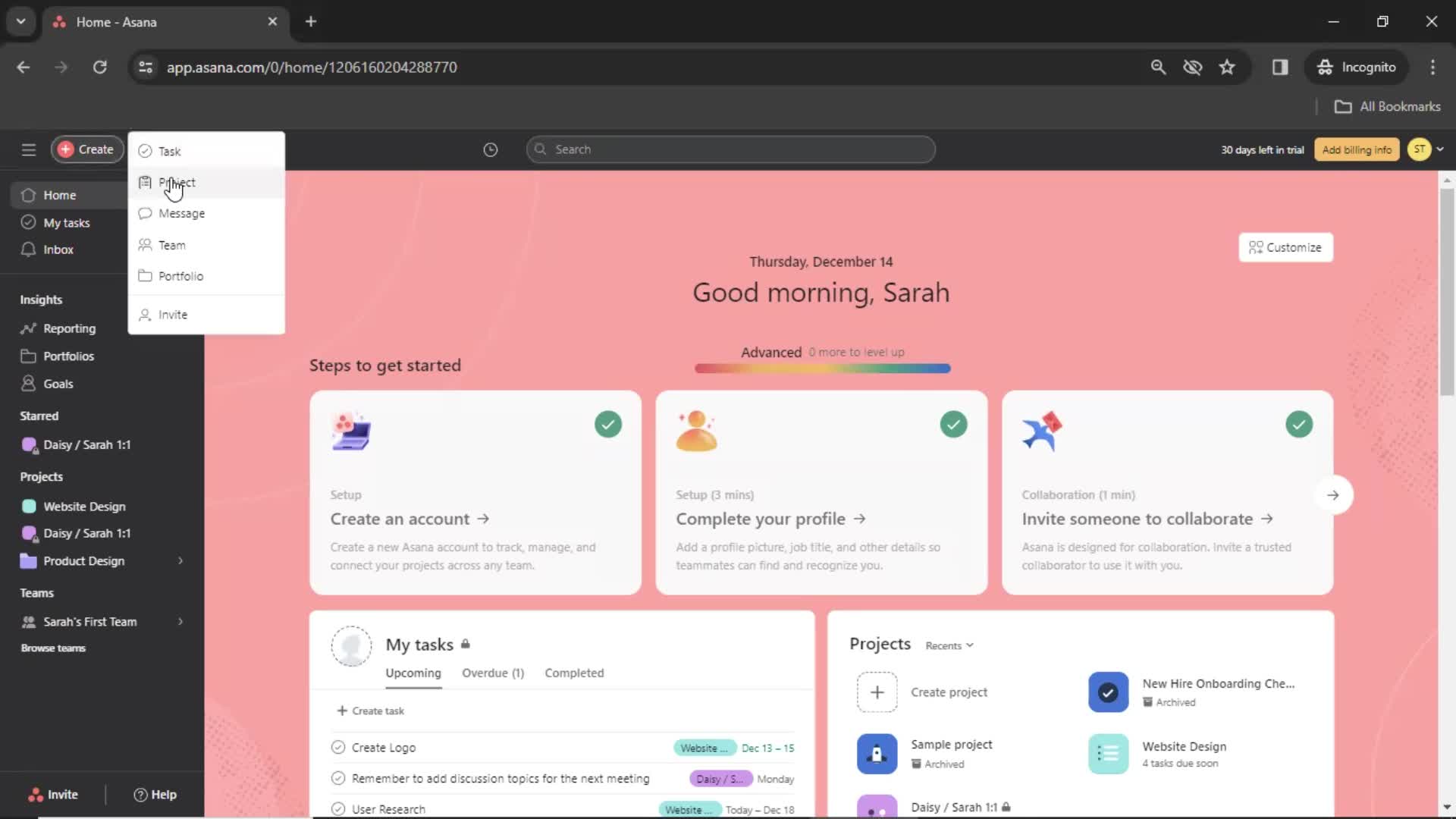Click the Website Design list icon in Projects
Viewport: 1456px width, 819px height.
pyautogui.click(x=1108, y=754)
